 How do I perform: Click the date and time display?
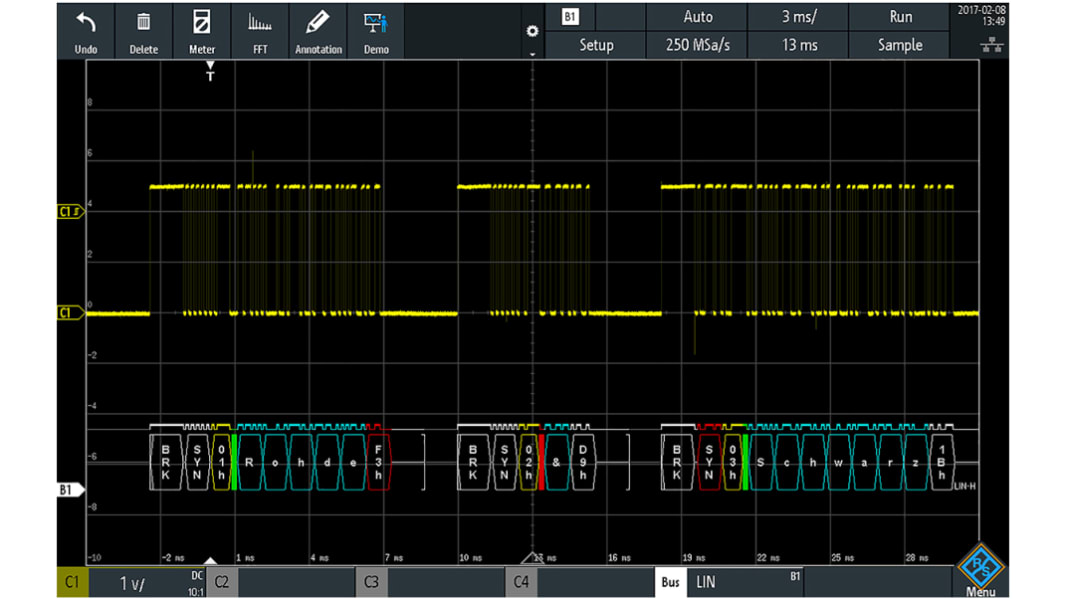pos(981,16)
